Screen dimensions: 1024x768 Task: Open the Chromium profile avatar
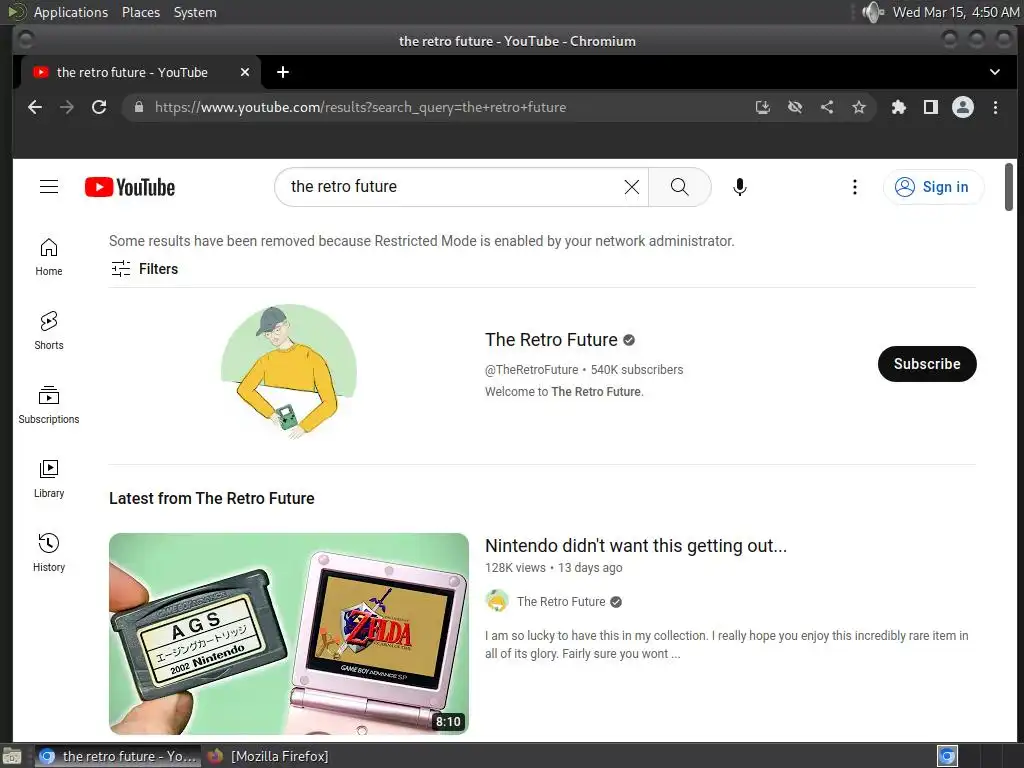coord(963,107)
